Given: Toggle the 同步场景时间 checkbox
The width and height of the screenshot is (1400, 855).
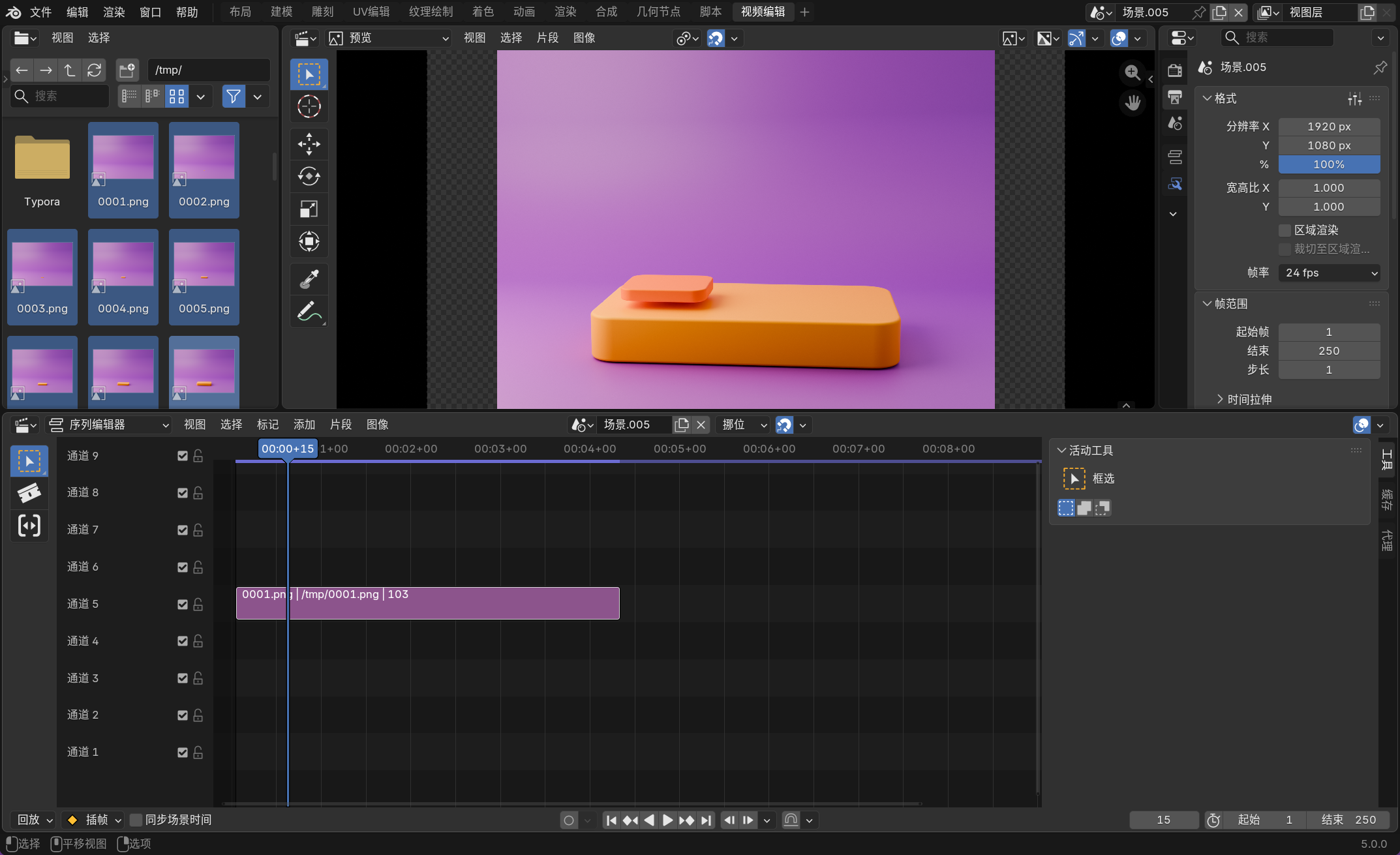Looking at the screenshot, I should tap(136, 820).
